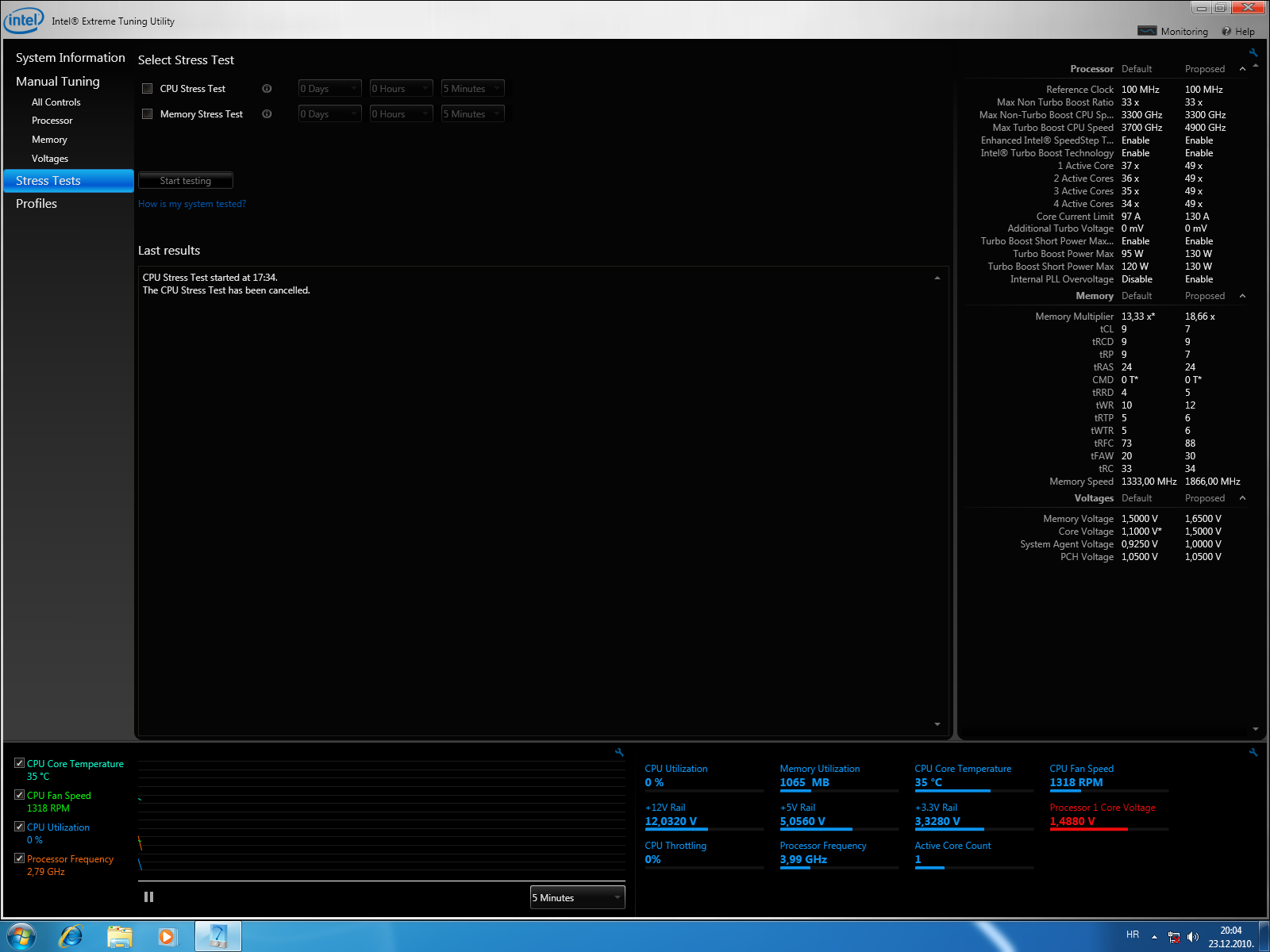This screenshot has width=1270, height=952.
Task: Click Processor Frequency 3,99 GHz readout
Action: click(803, 859)
